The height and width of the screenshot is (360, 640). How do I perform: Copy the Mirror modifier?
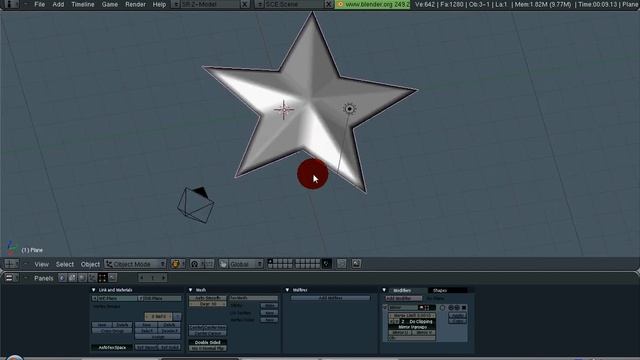tap(458, 321)
